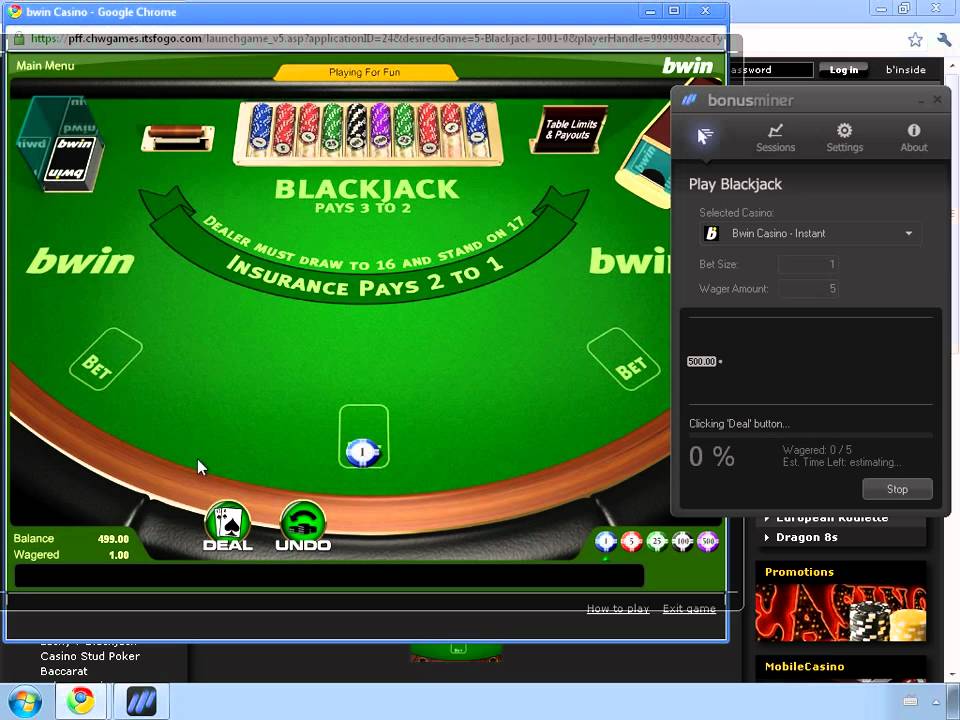Bookmark page with star icon
Image resolution: width=960 pixels, height=720 pixels.
pyautogui.click(x=915, y=40)
